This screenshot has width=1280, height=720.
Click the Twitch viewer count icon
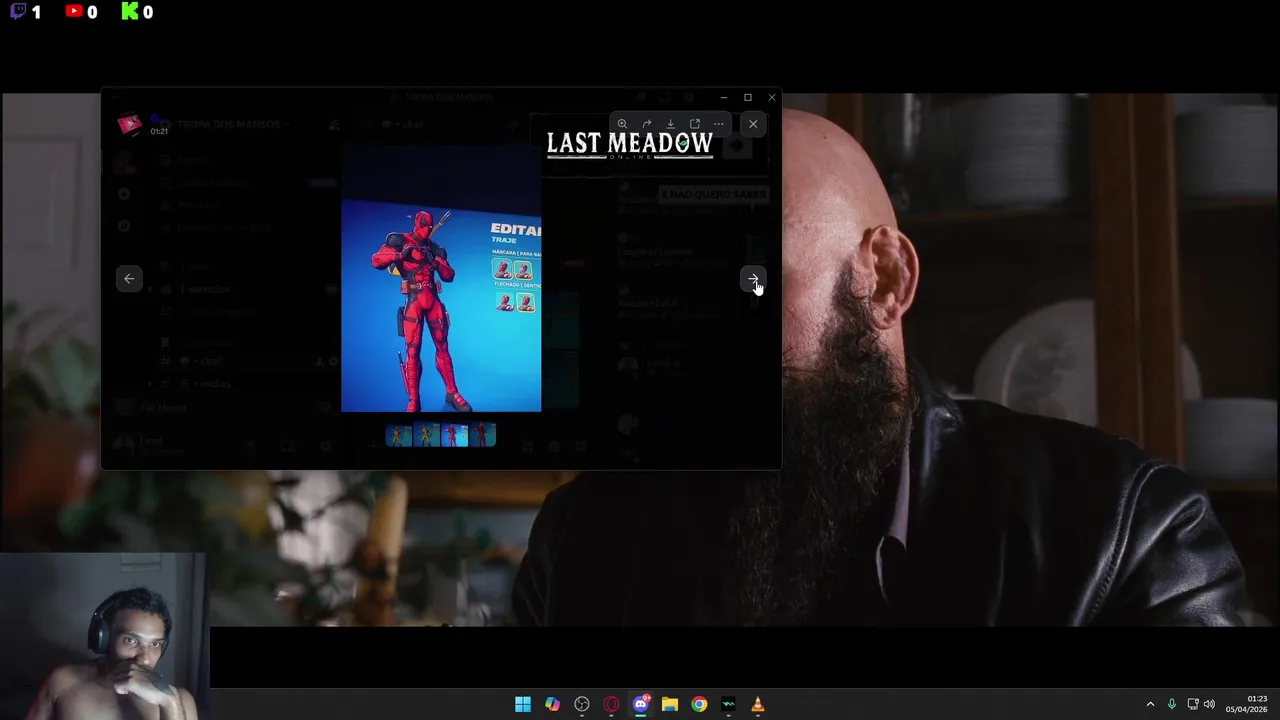[18, 12]
